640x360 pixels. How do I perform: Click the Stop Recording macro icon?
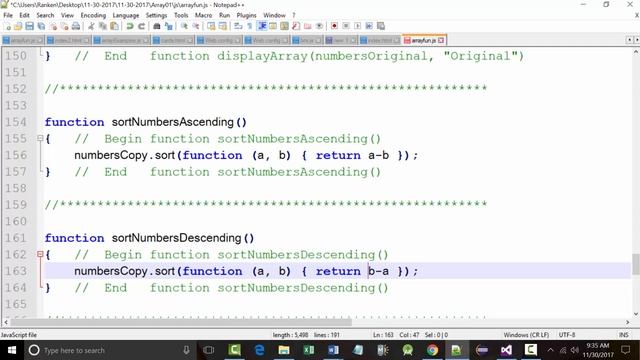346,26
